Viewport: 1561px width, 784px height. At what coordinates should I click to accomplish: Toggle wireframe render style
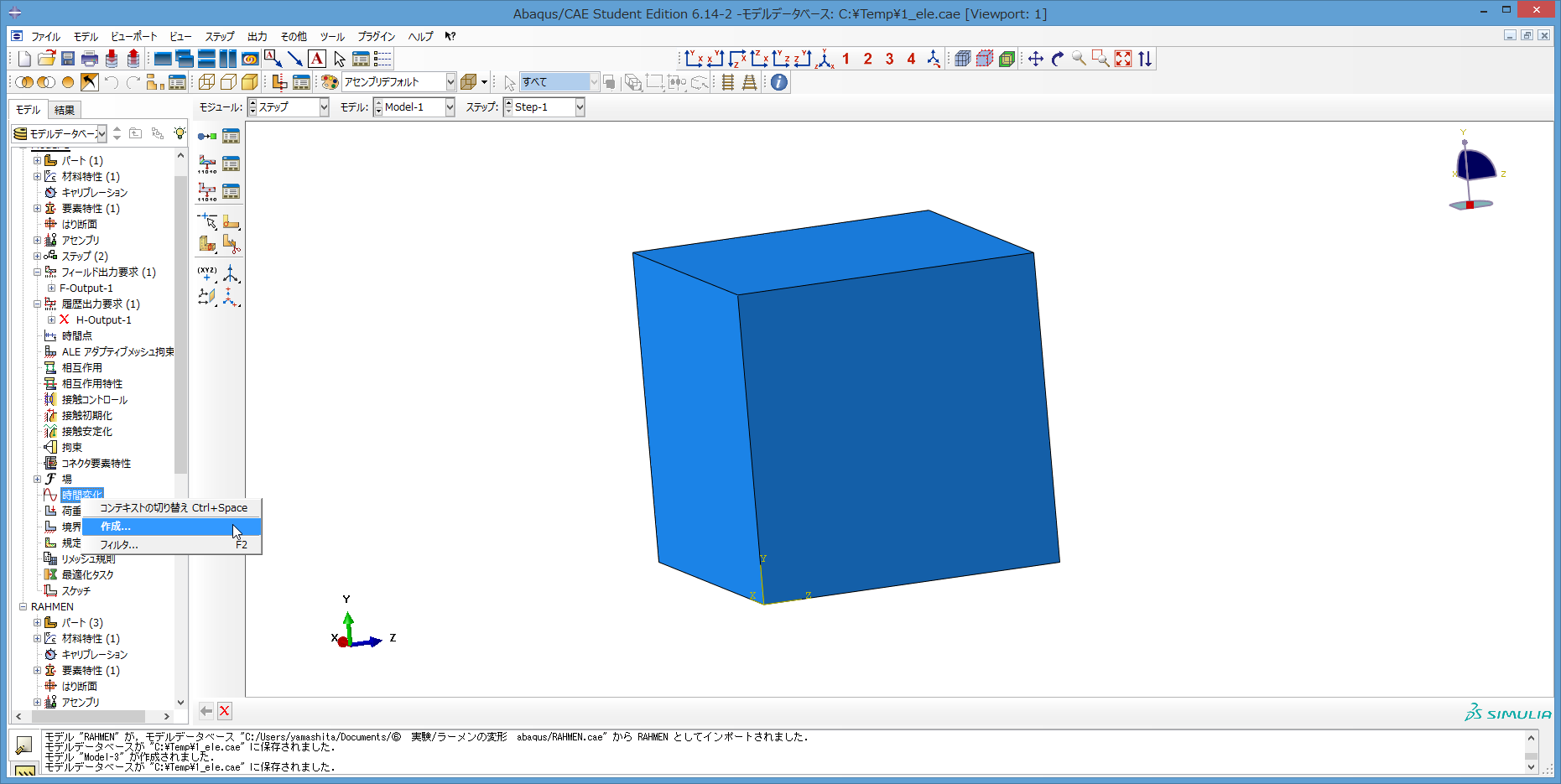pyautogui.click(x=207, y=82)
